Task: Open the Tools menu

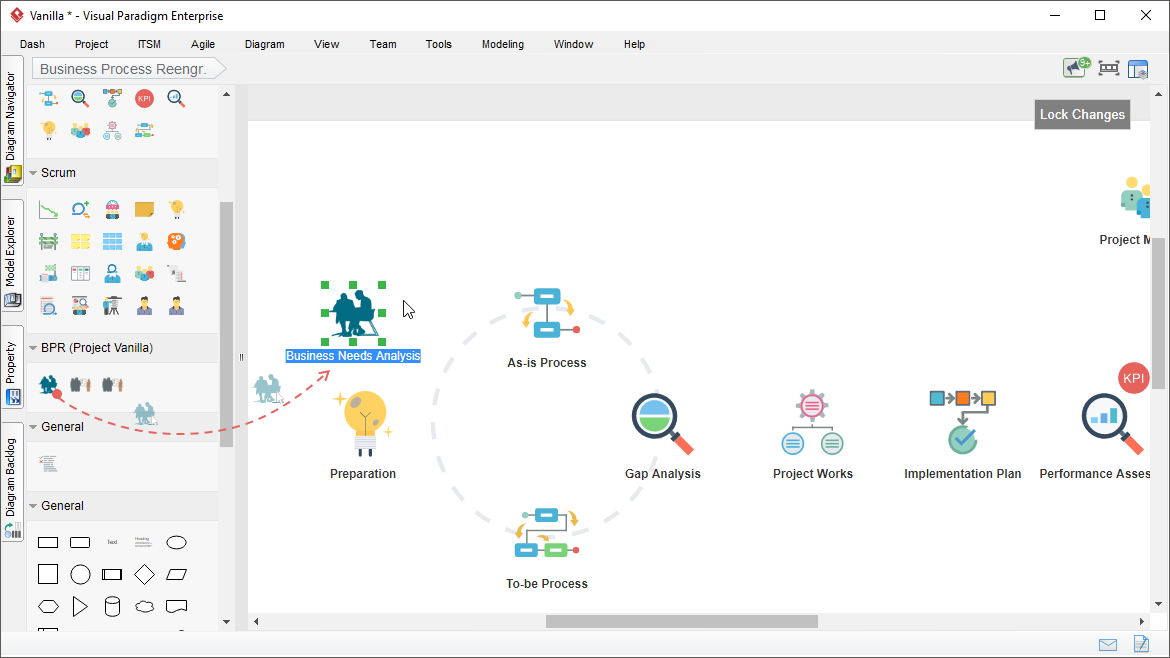Action: (439, 44)
